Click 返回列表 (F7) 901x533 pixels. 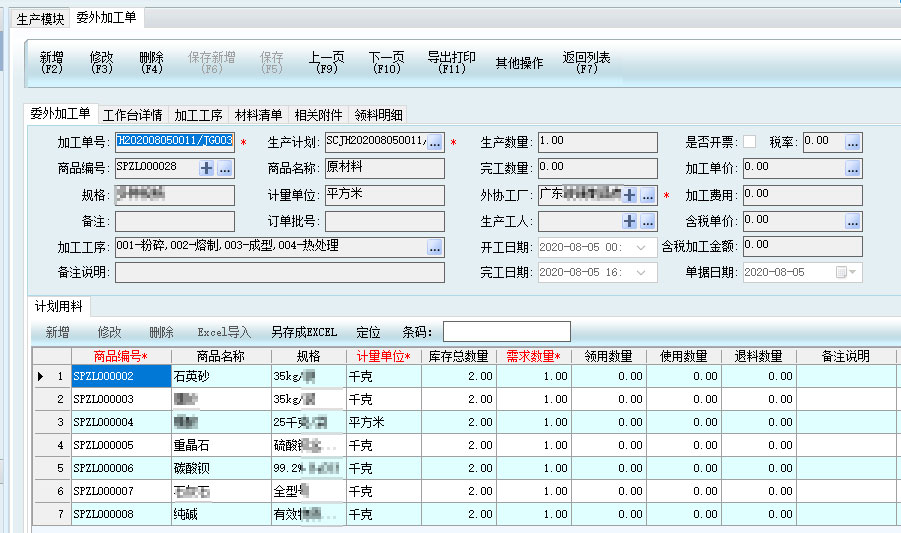click(587, 62)
